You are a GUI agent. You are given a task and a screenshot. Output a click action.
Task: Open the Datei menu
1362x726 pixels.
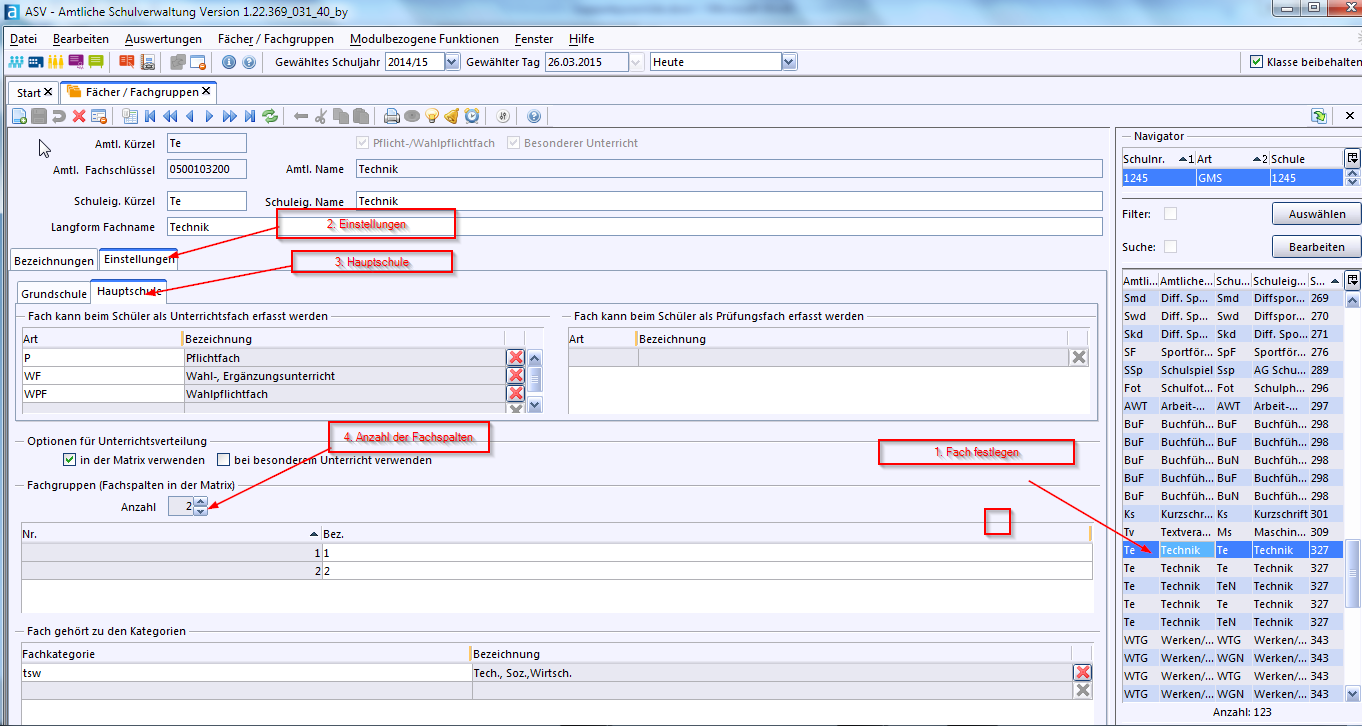23,39
